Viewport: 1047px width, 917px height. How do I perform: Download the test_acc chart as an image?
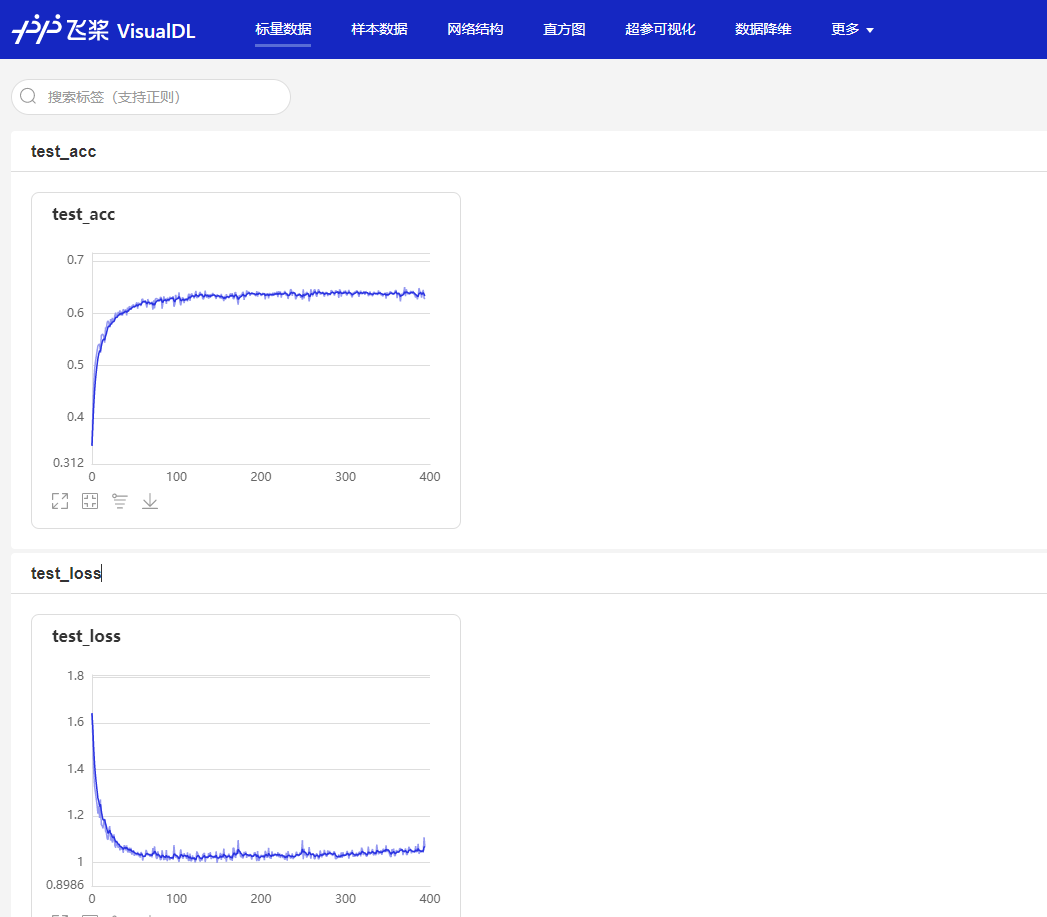click(x=149, y=501)
